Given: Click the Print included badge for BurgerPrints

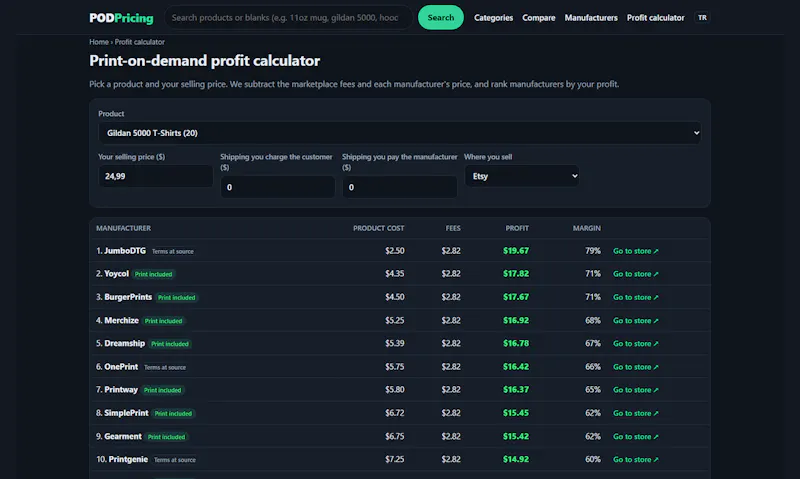Looking at the screenshot, I should click(177, 297).
